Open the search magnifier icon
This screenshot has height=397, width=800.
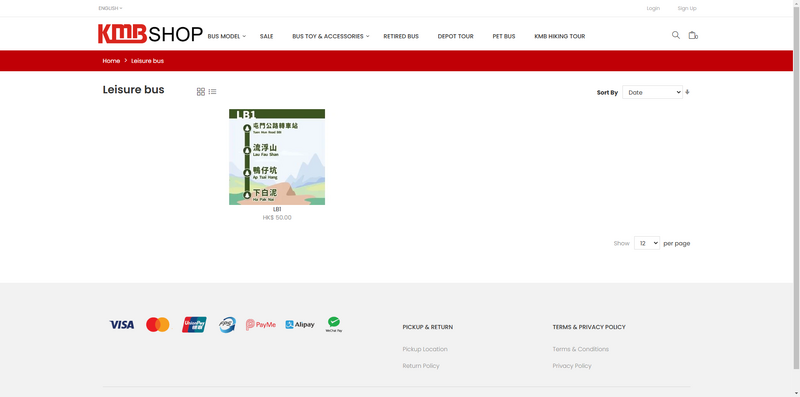click(676, 35)
